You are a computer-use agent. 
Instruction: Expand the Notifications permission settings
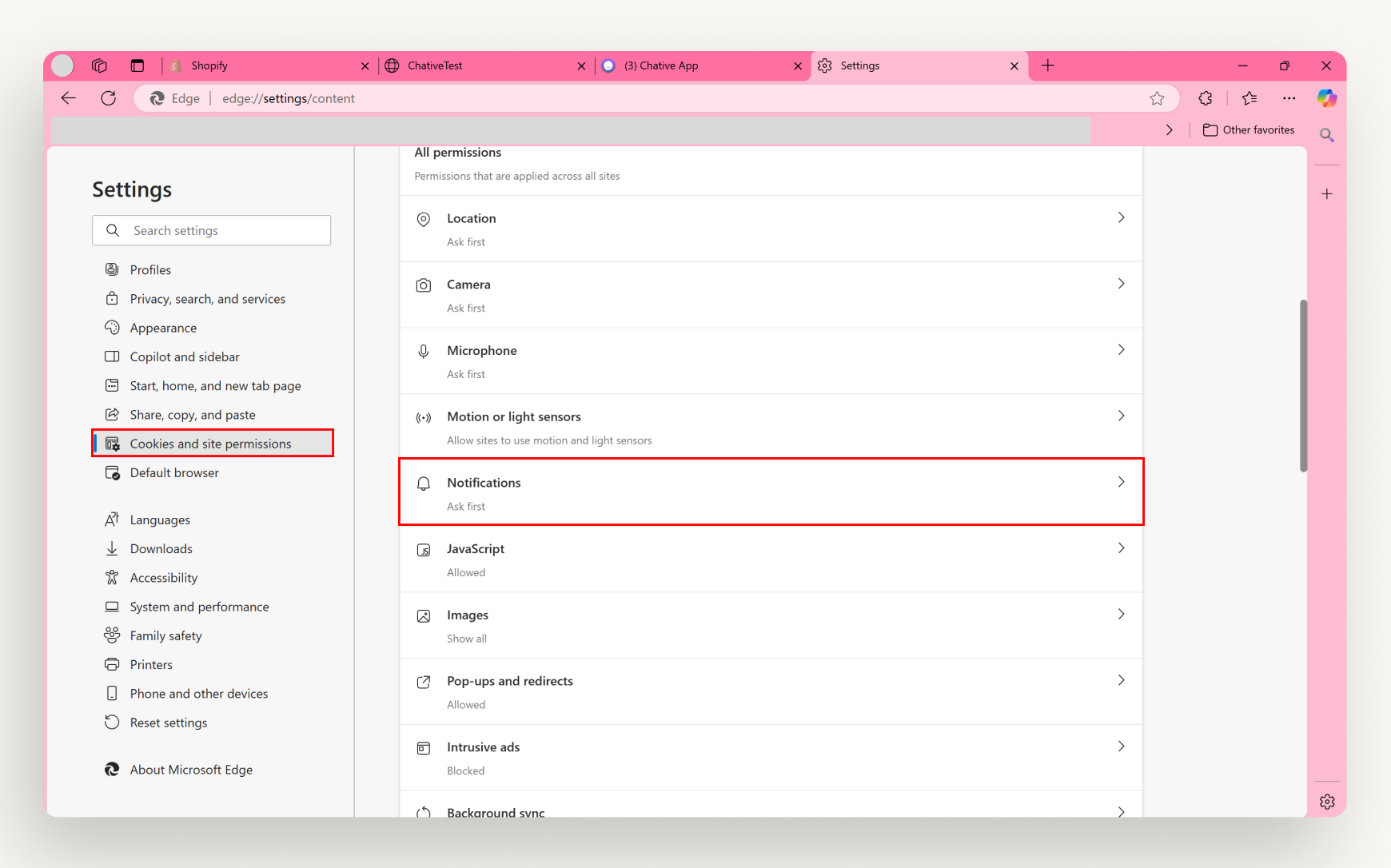pos(1121,482)
